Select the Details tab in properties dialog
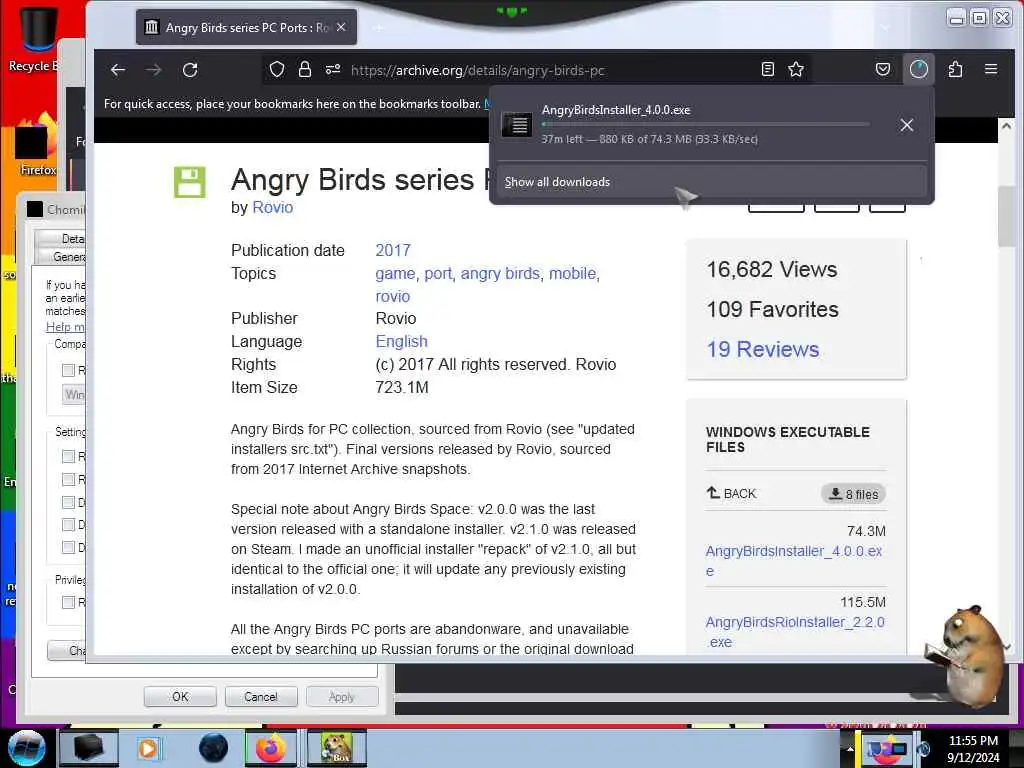Image resolution: width=1024 pixels, height=768 pixels. (x=60, y=238)
